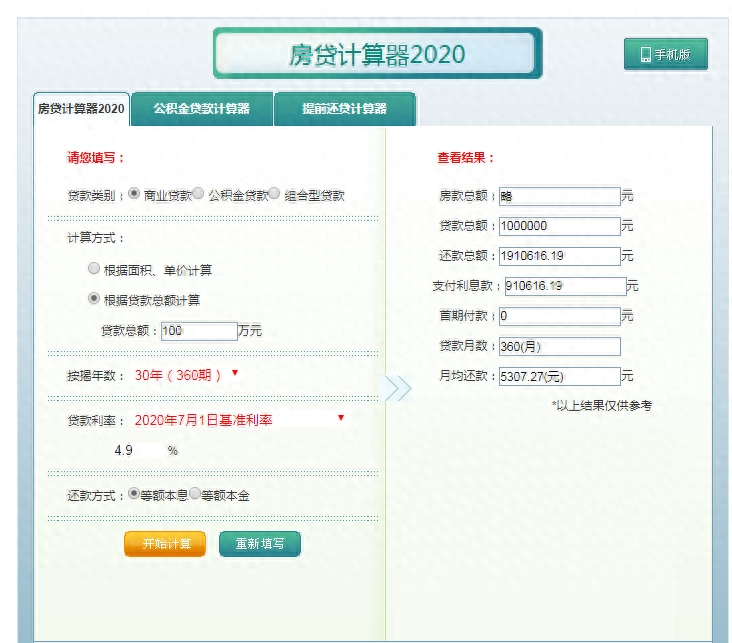Viewport: 732px width, 643px height.
Task: Open the mobile version 手机版 button
Action: coord(665,54)
